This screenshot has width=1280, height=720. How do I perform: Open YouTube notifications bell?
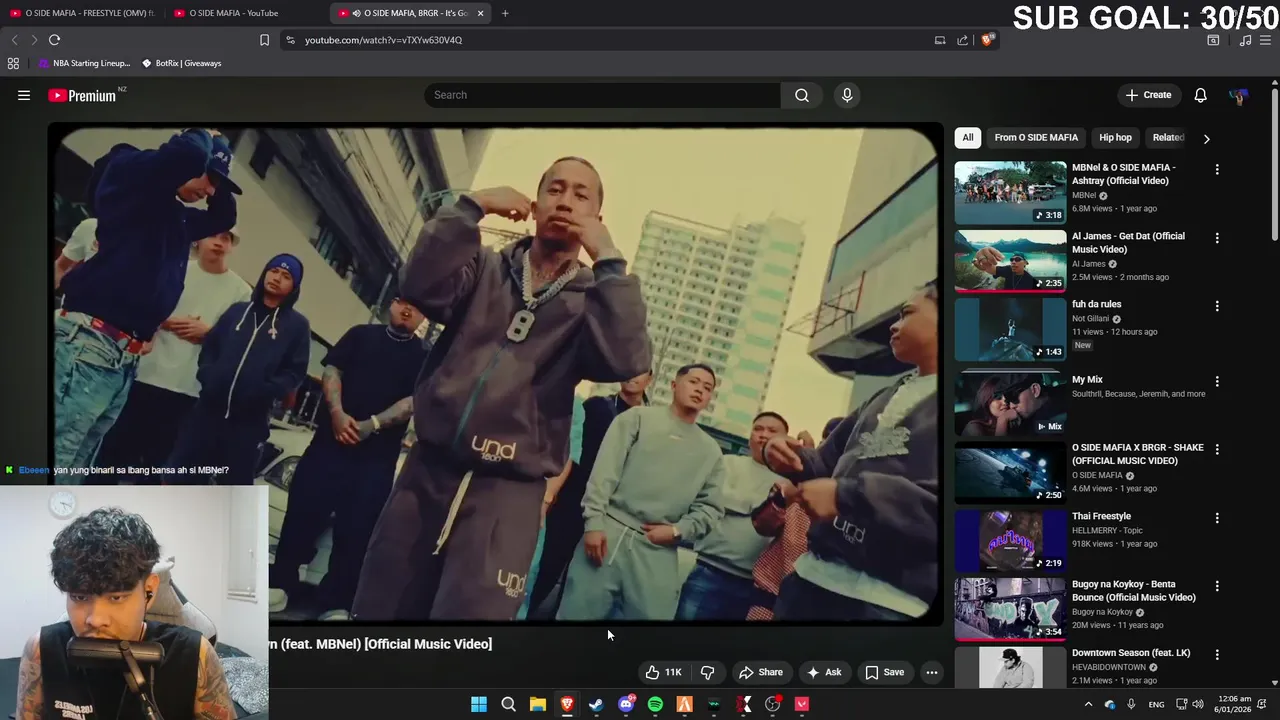[x=1200, y=95]
